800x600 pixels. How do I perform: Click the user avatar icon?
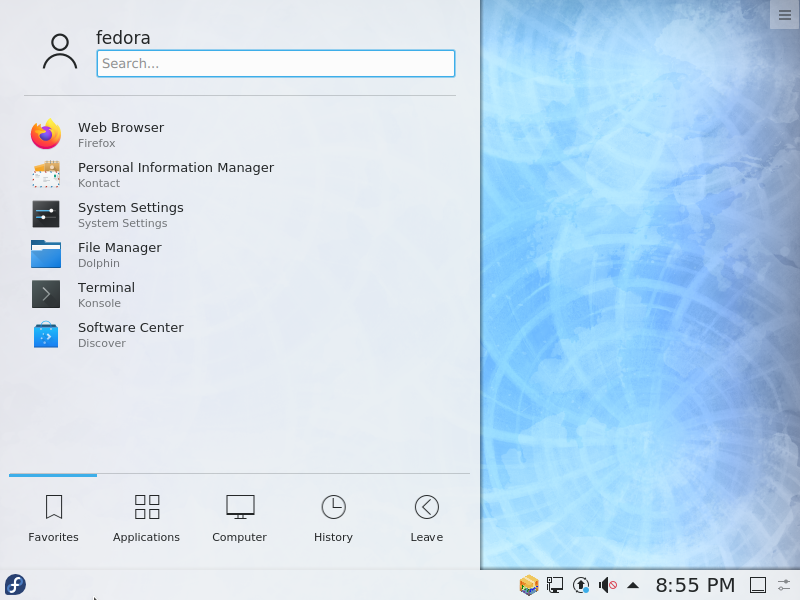pyautogui.click(x=60, y=52)
